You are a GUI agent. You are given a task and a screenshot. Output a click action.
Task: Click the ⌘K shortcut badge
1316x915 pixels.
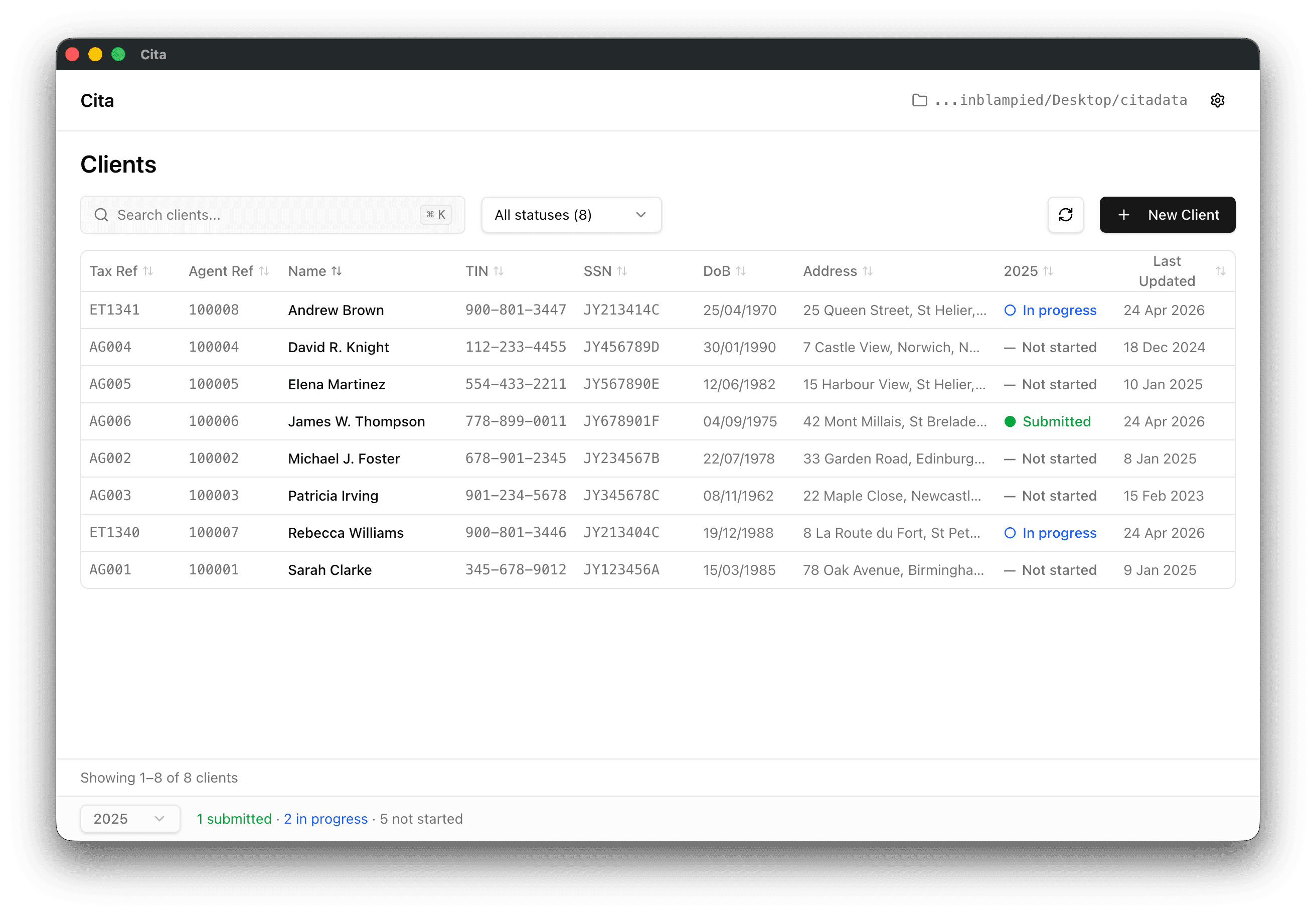(x=436, y=215)
